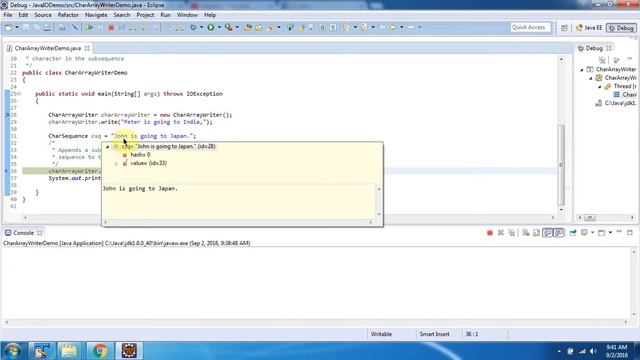Minimize the Console view
This screenshot has height=360, width=640.
pyautogui.click(x=619, y=232)
